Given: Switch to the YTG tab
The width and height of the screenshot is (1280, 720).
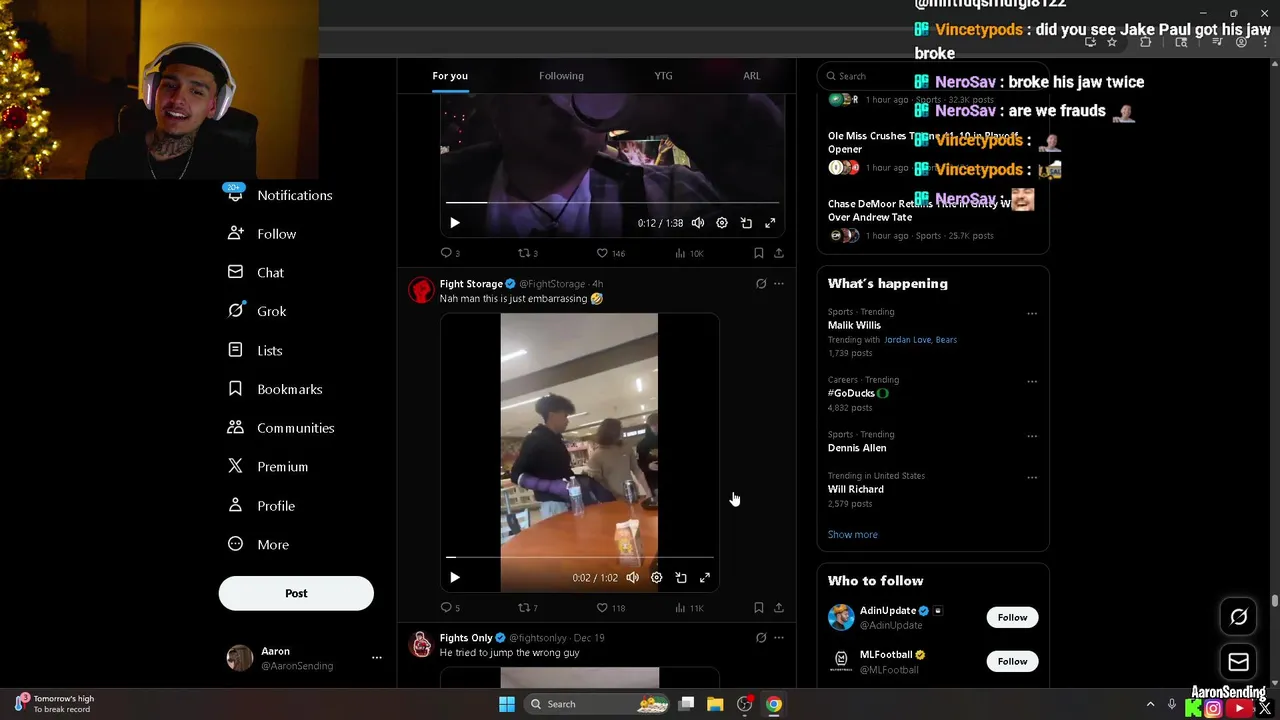Looking at the screenshot, I should (663, 76).
